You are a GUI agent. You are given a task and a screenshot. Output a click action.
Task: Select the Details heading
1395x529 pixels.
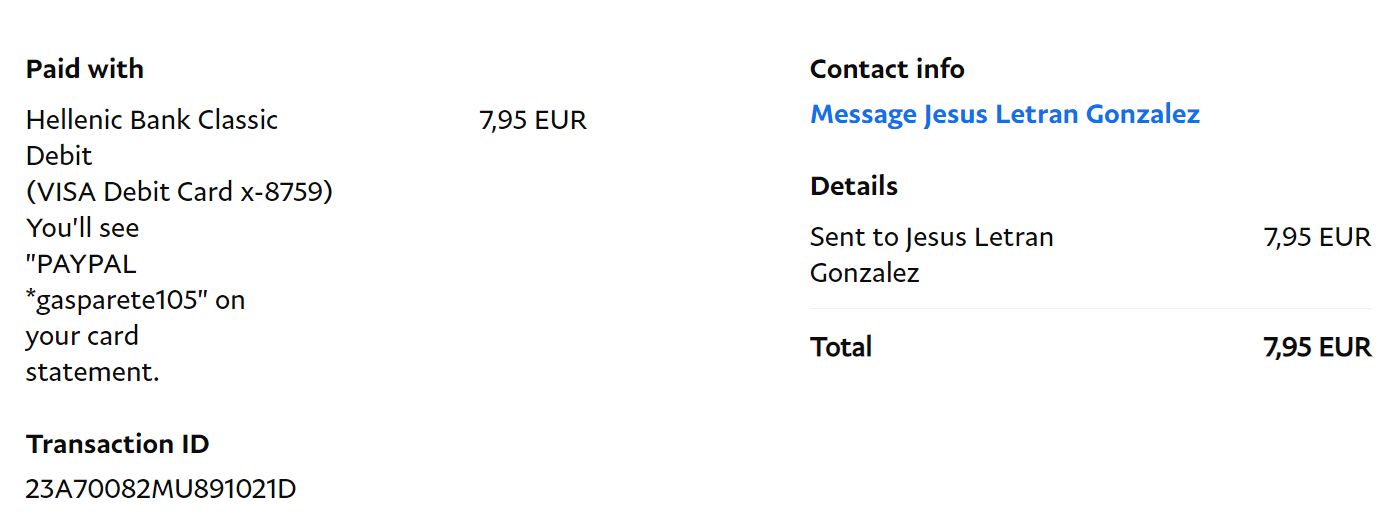click(854, 186)
